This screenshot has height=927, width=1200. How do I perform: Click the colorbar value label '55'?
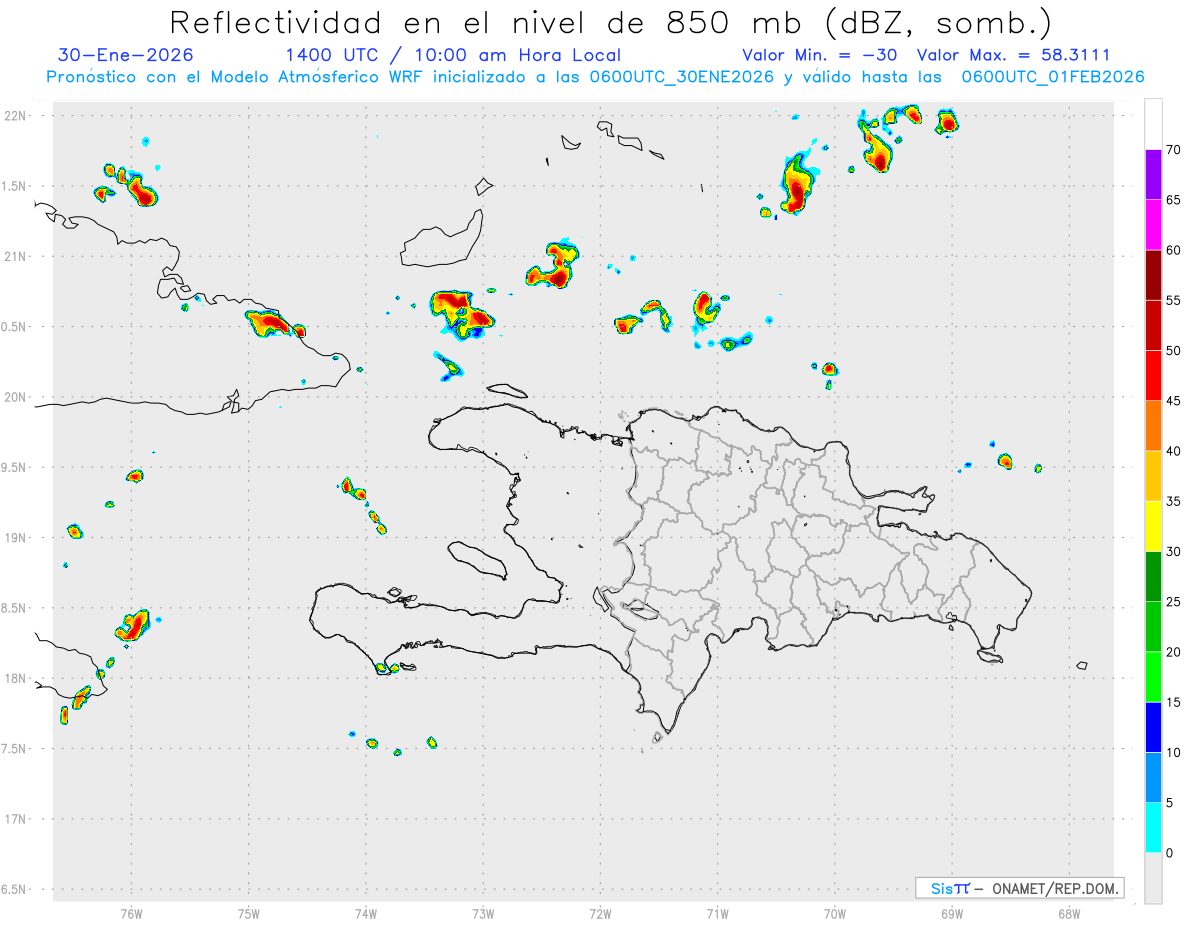point(1174,300)
